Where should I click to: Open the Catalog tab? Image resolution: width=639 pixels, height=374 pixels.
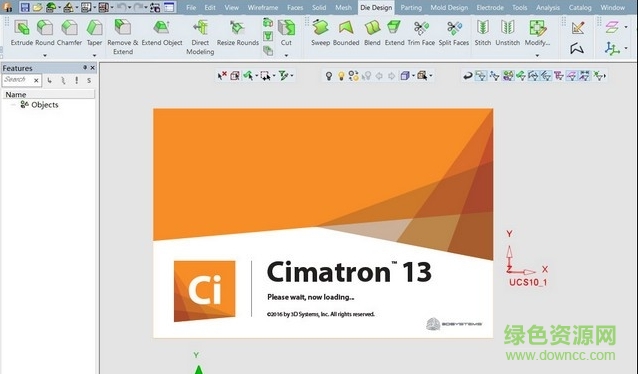click(580, 7)
